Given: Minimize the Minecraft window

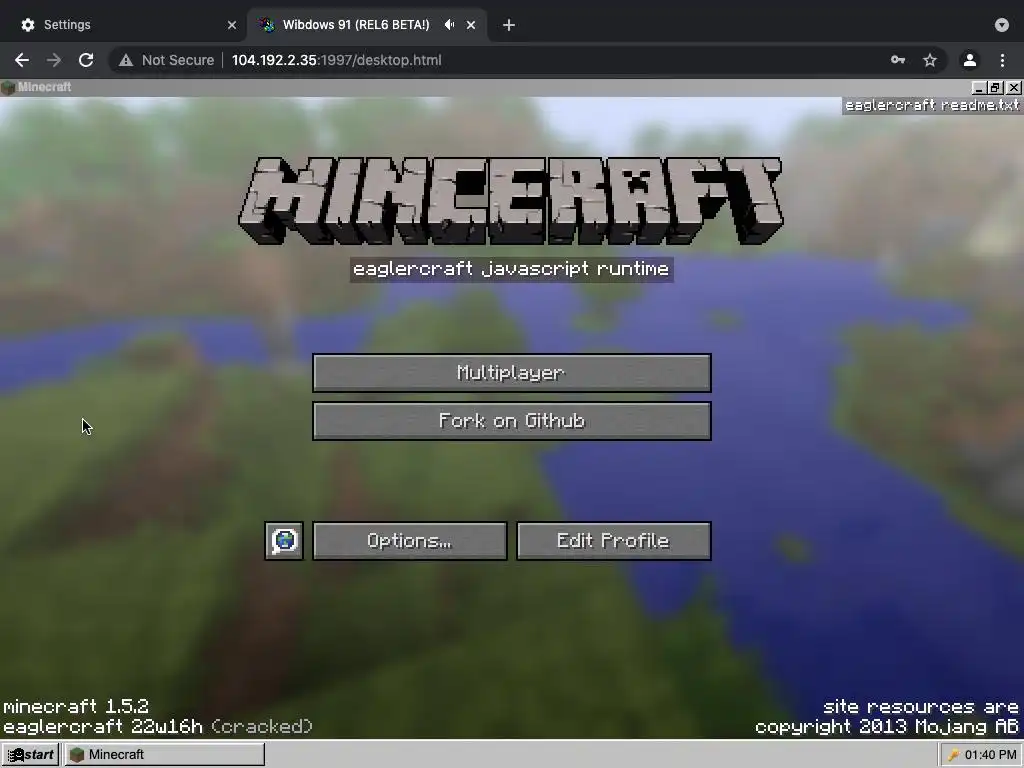Looking at the screenshot, I should [x=978, y=87].
